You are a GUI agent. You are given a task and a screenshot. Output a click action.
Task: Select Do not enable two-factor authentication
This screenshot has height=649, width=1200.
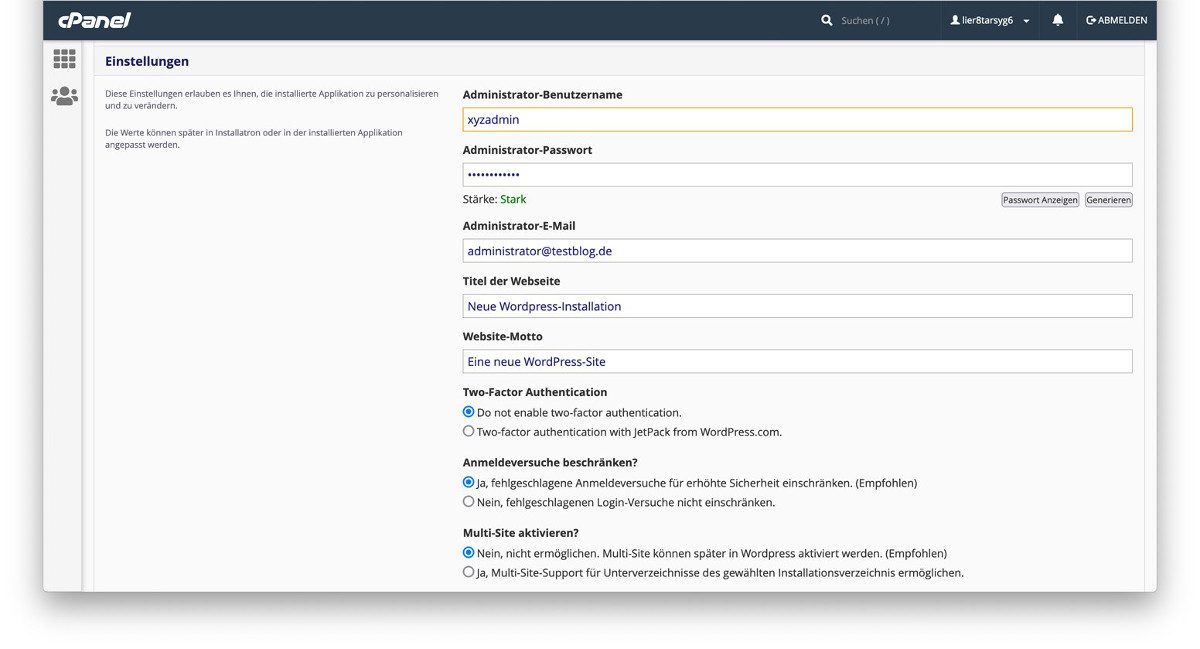pos(468,412)
